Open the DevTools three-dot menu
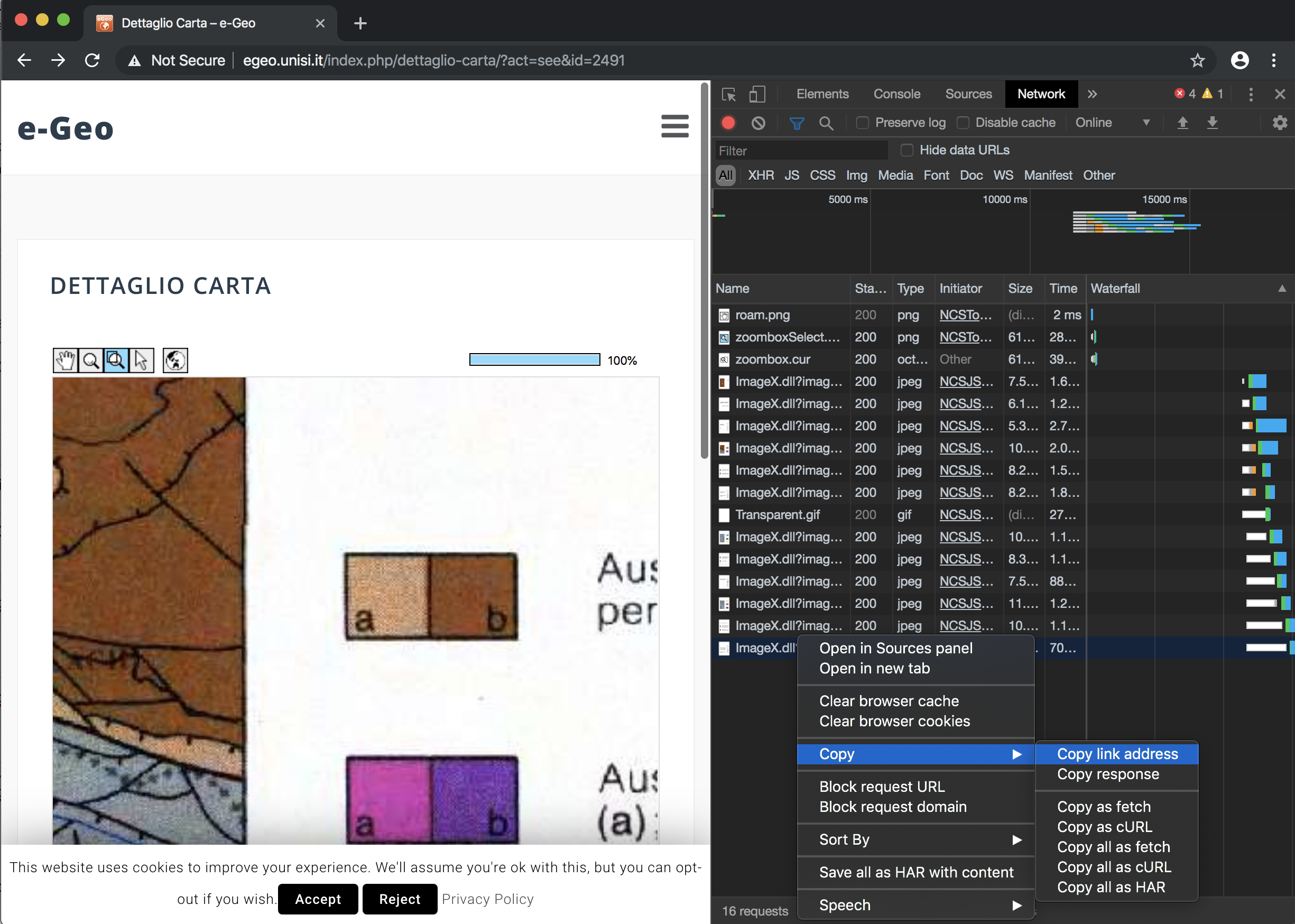The height and width of the screenshot is (924, 1295). tap(1250, 95)
